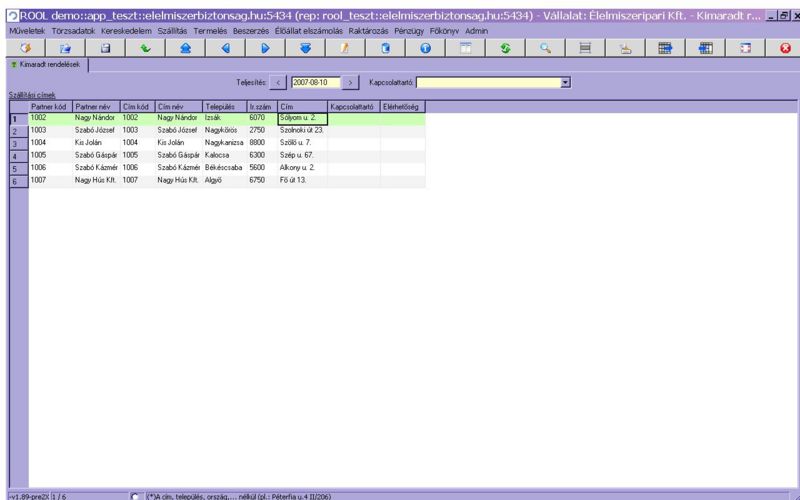This screenshot has height=500, width=800.
Task: Click the previous date '<' button
Action: click(x=279, y=82)
